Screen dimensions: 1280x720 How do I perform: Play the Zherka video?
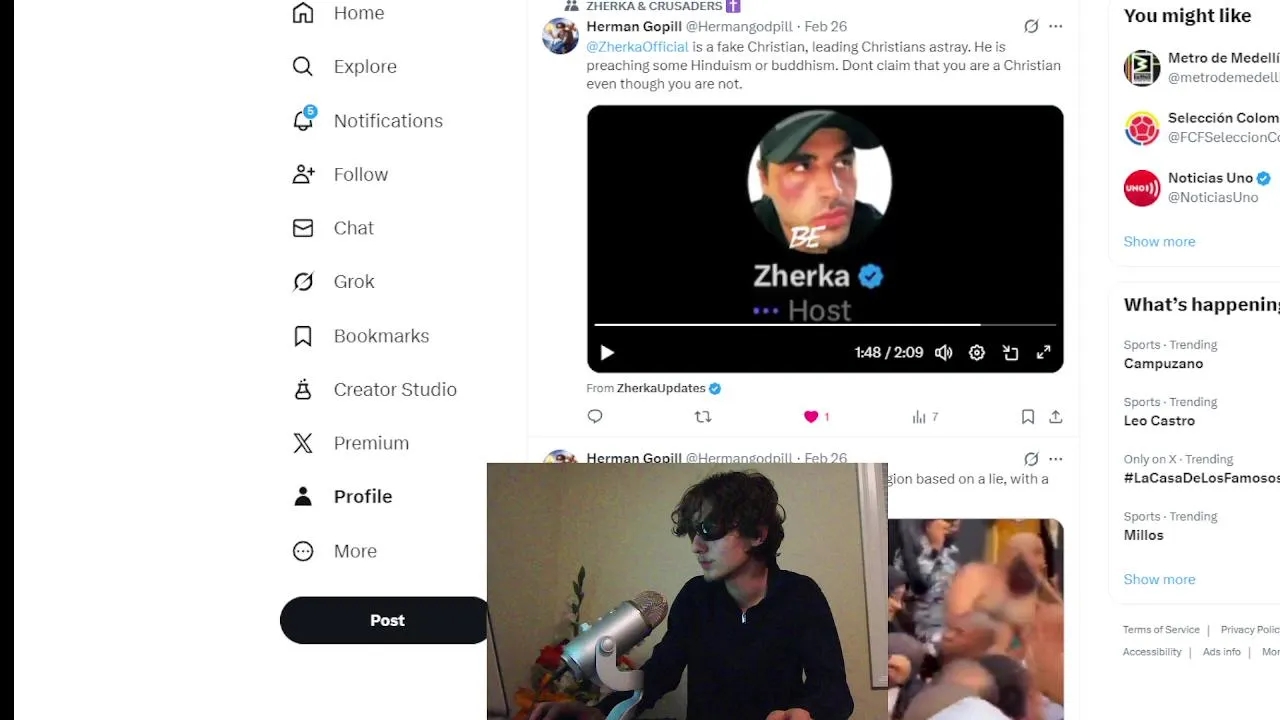coord(607,352)
